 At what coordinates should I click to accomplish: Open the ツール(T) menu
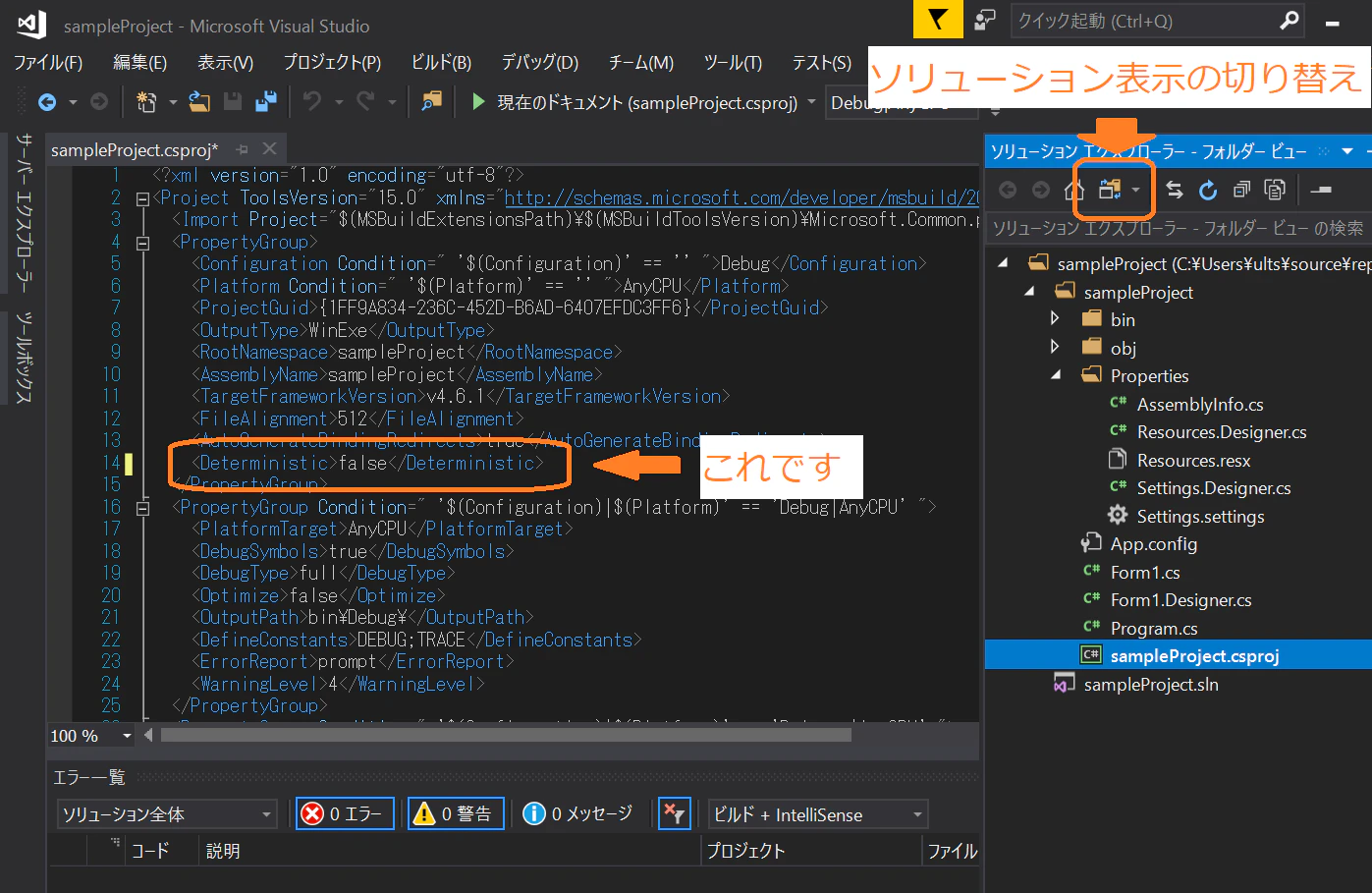click(x=733, y=63)
